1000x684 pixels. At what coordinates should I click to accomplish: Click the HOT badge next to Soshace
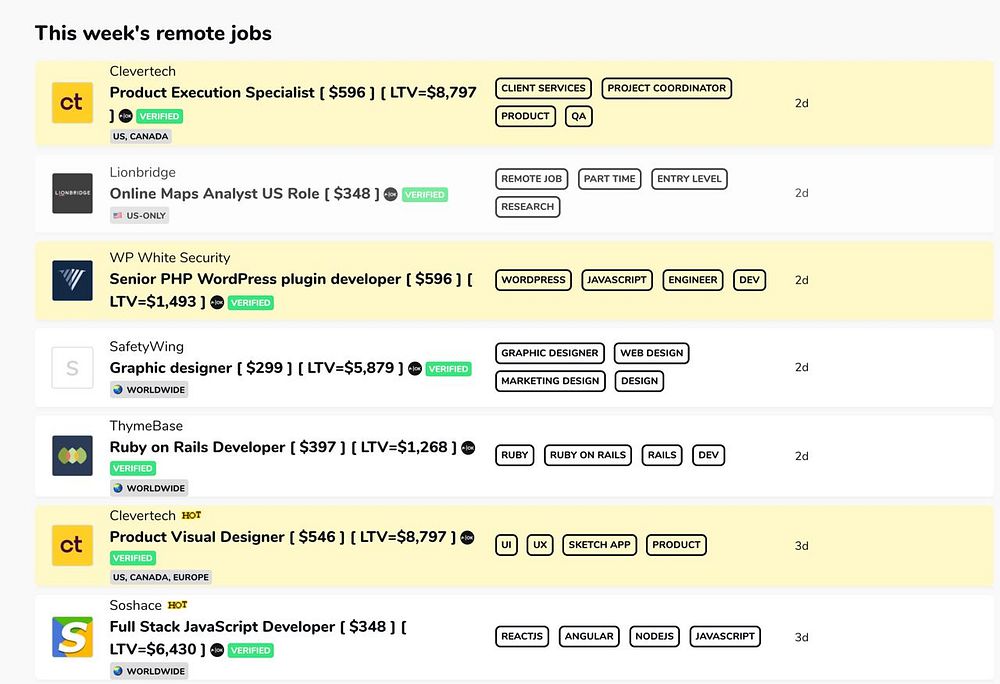pos(177,605)
